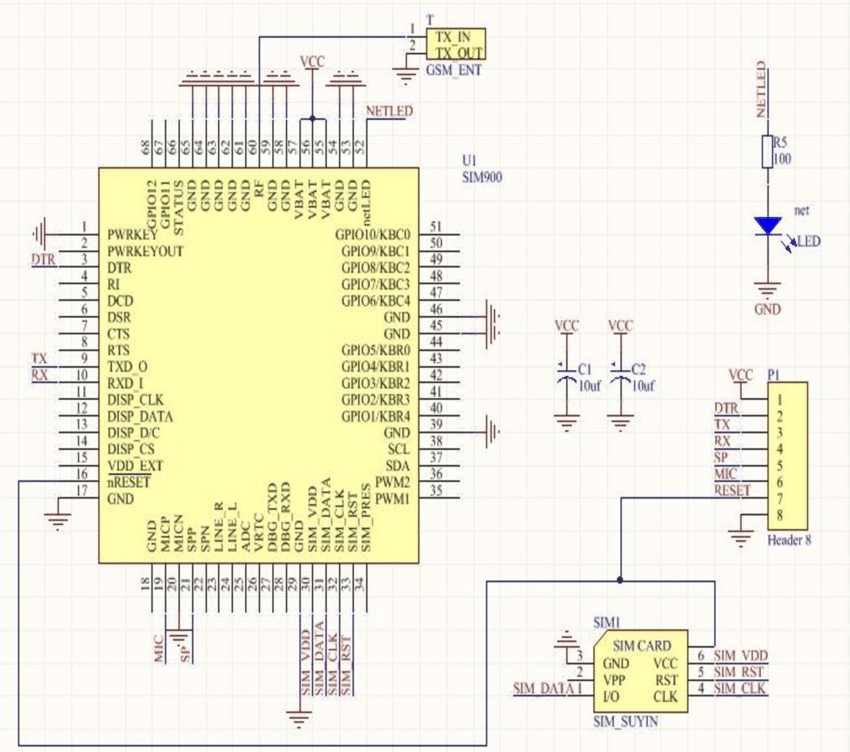The height and width of the screenshot is (752, 850).
Task: Select the SIM_SUYIN label under the SIM card
Action: pos(627,720)
